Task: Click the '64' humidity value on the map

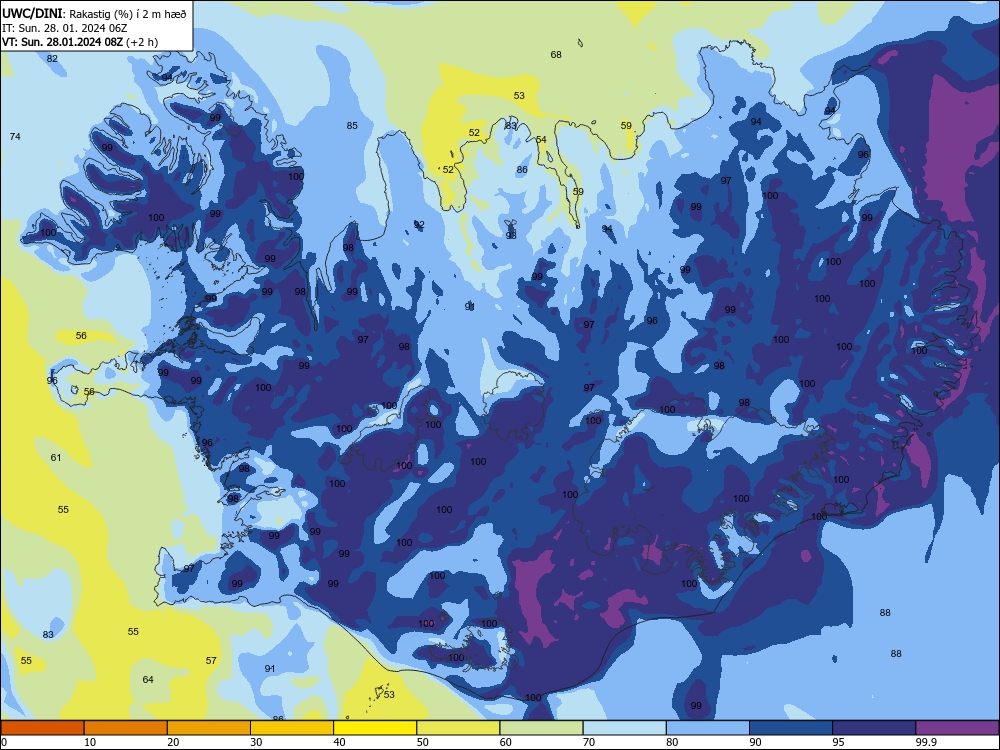Action: pos(148,679)
